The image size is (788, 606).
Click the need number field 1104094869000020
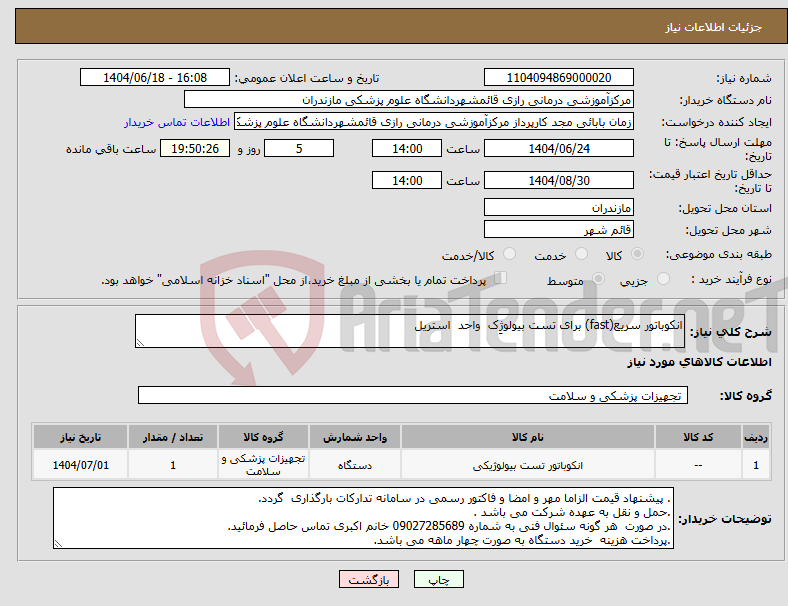[x=559, y=78]
